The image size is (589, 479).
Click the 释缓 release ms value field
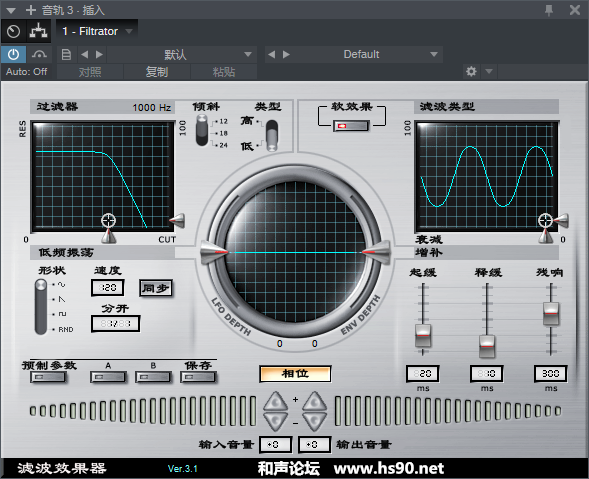pyautogui.click(x=487, y=374)
